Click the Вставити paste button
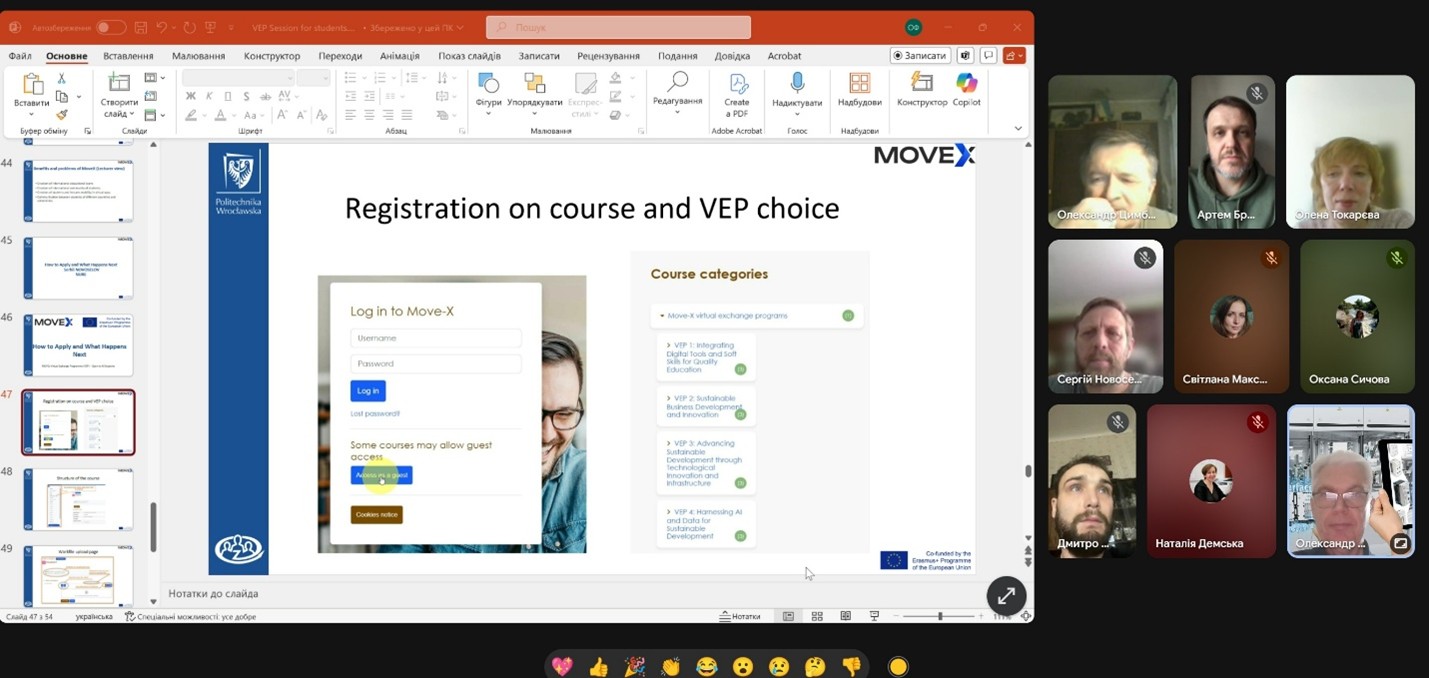 (32, 92)
